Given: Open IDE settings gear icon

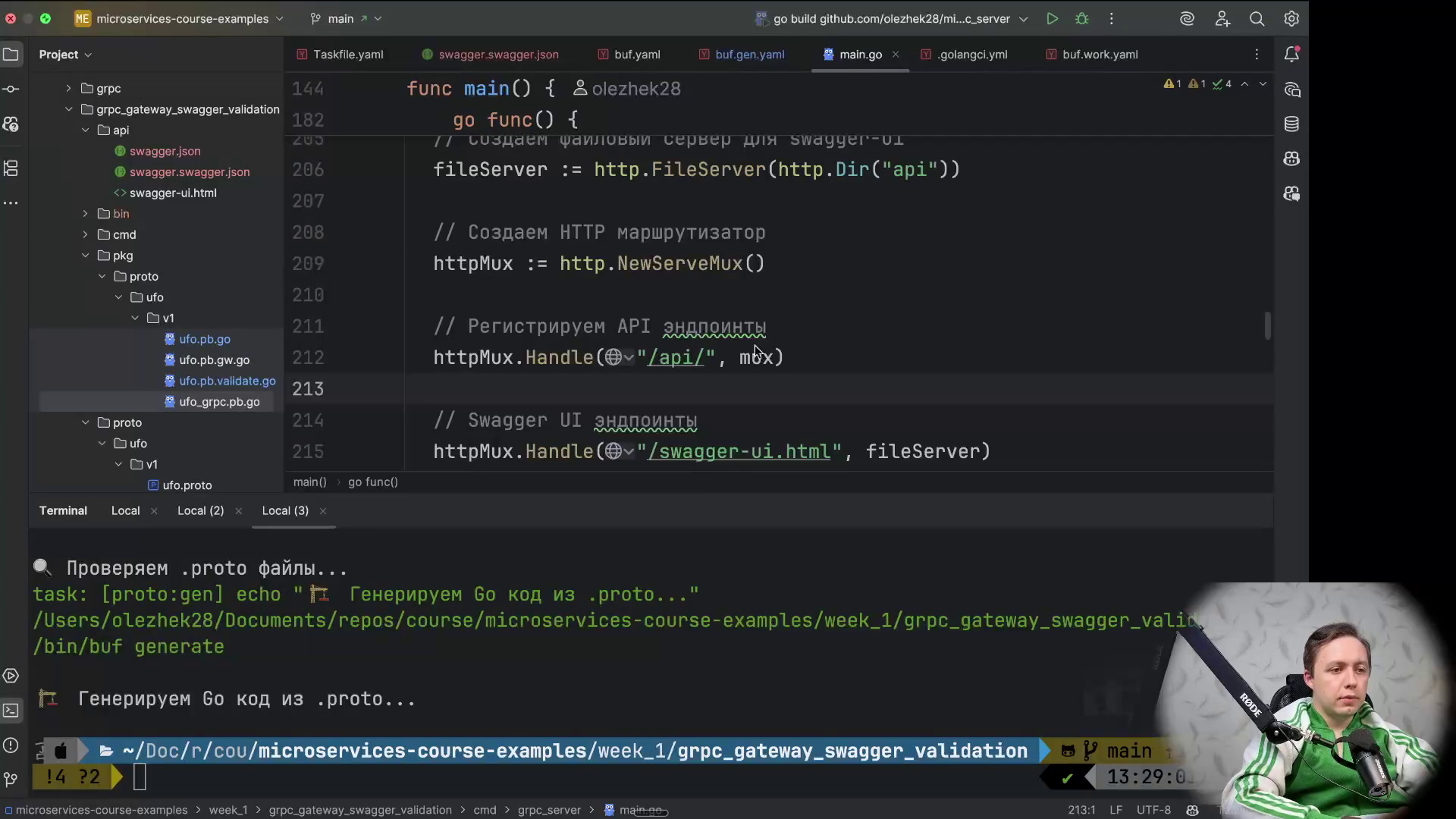Looking at the screenshot, I should 1291,19.
